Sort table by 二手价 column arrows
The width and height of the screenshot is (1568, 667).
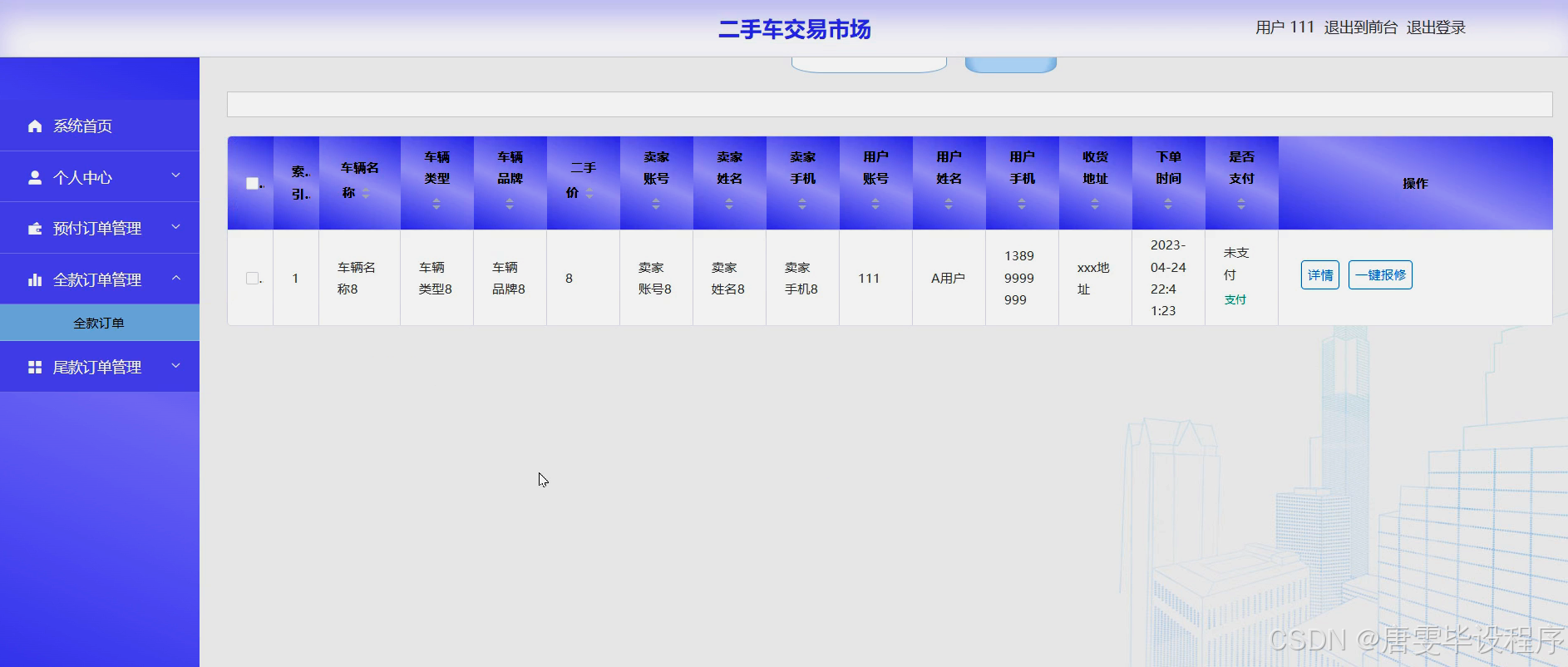pos(589,193)
